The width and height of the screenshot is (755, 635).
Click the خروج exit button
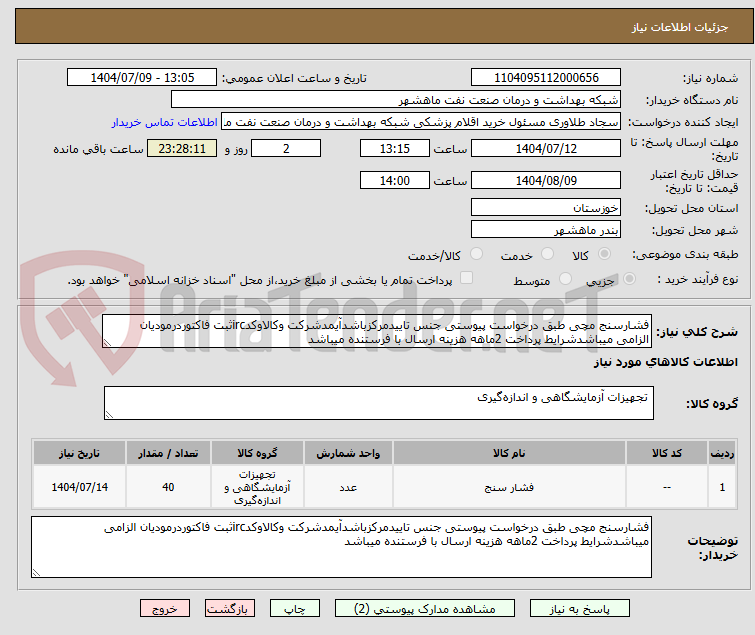click(x=165, y=609)
